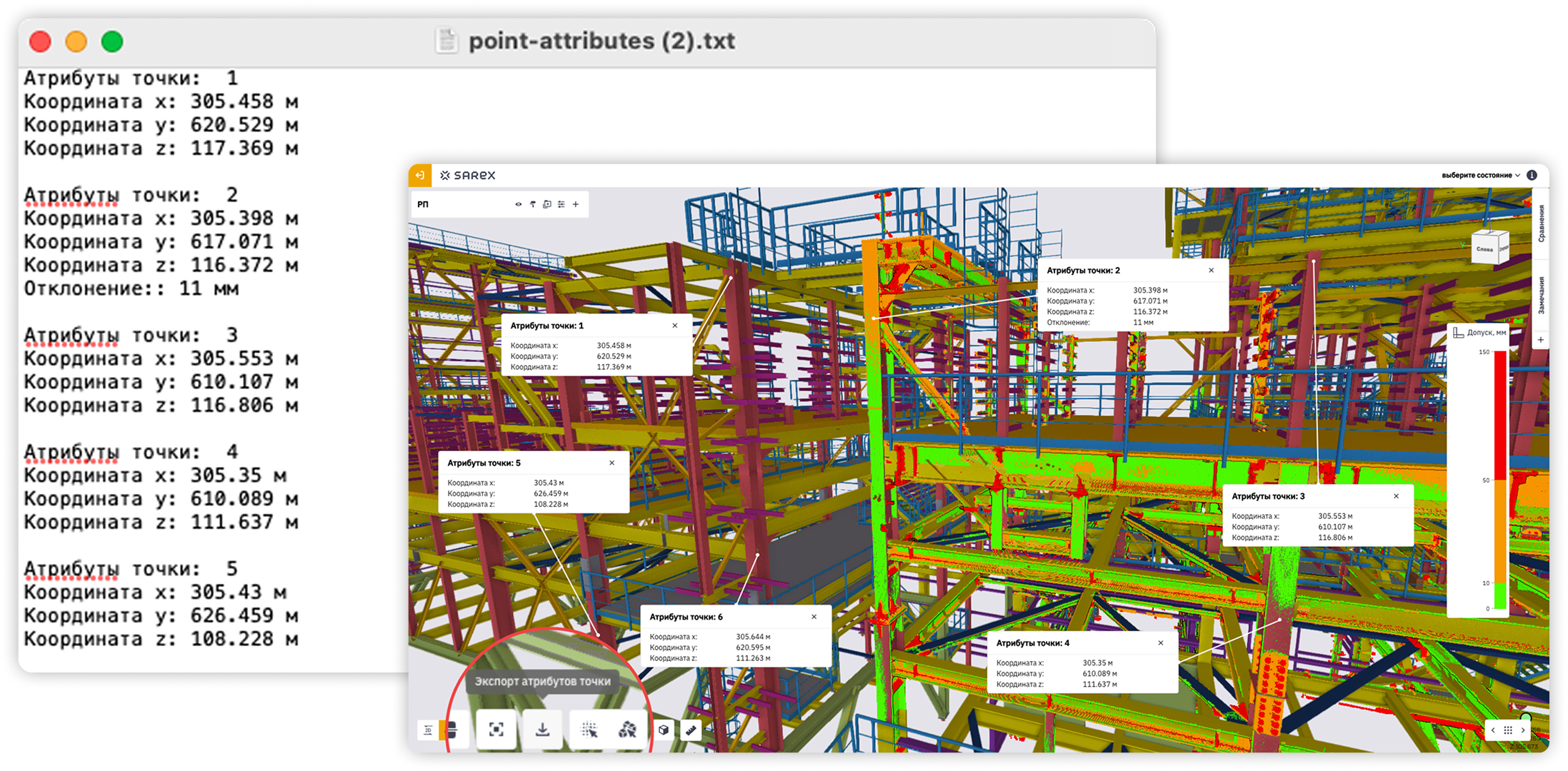
Task: Close the Атрибуты точки: 2 popup
Action: click(1212, 271)
